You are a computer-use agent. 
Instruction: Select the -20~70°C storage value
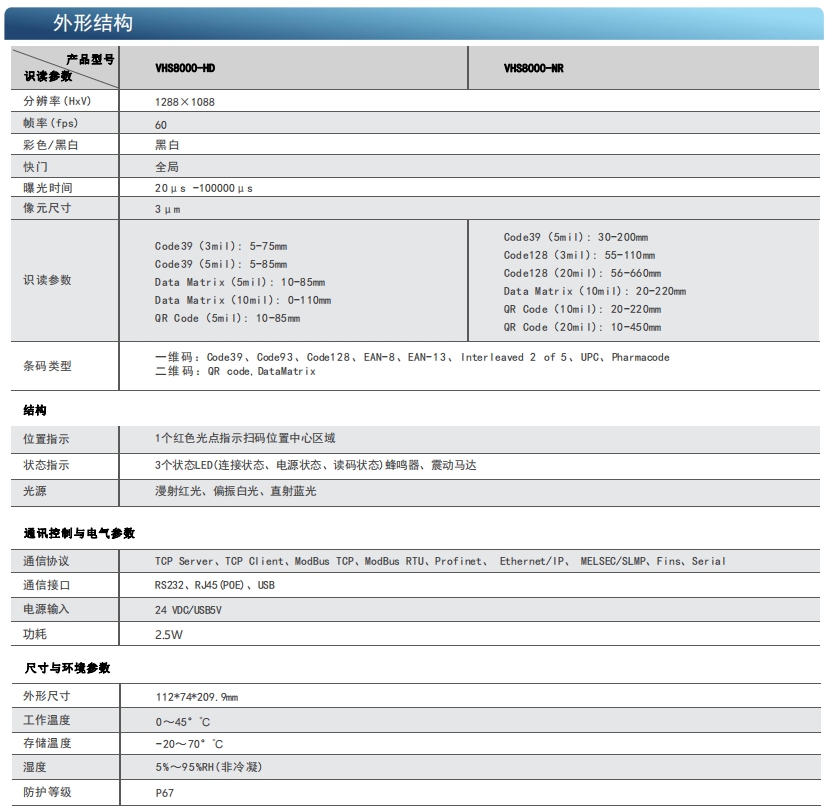click(x=189, y=744)
